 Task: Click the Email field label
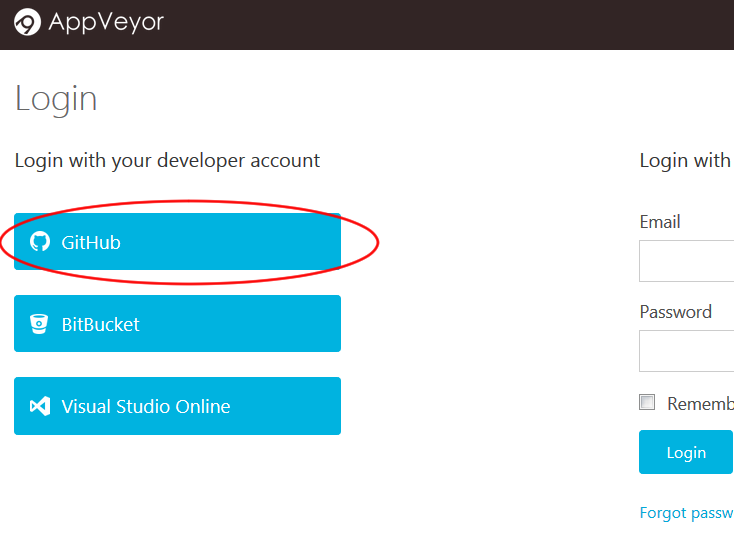(660, 222)
